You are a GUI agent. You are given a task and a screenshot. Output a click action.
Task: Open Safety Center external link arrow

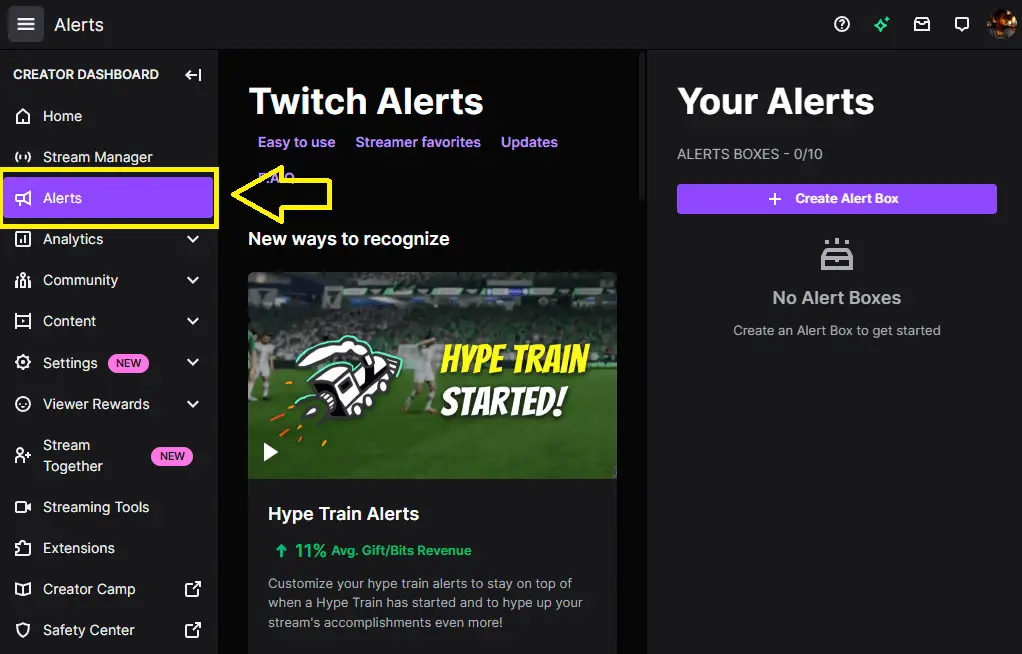click(193, 631)
